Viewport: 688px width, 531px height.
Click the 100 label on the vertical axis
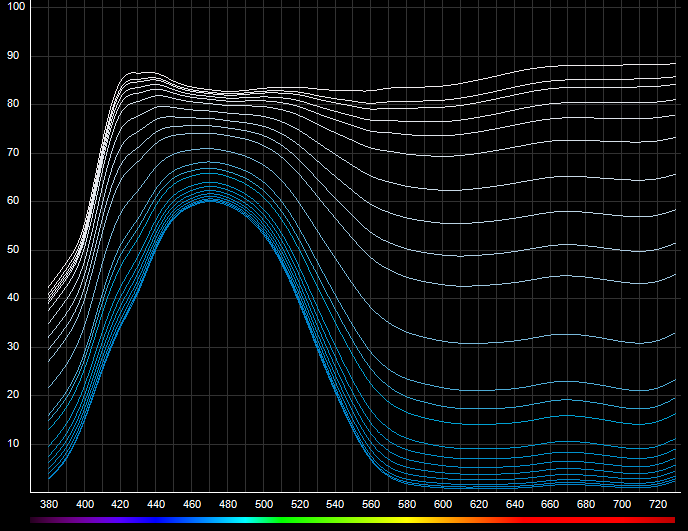coord(16,7)
